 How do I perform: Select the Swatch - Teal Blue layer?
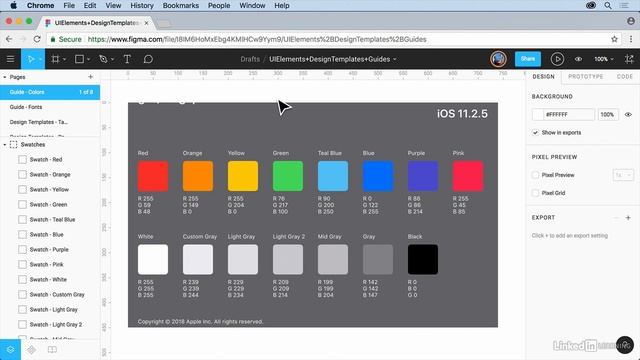[52, 220]
